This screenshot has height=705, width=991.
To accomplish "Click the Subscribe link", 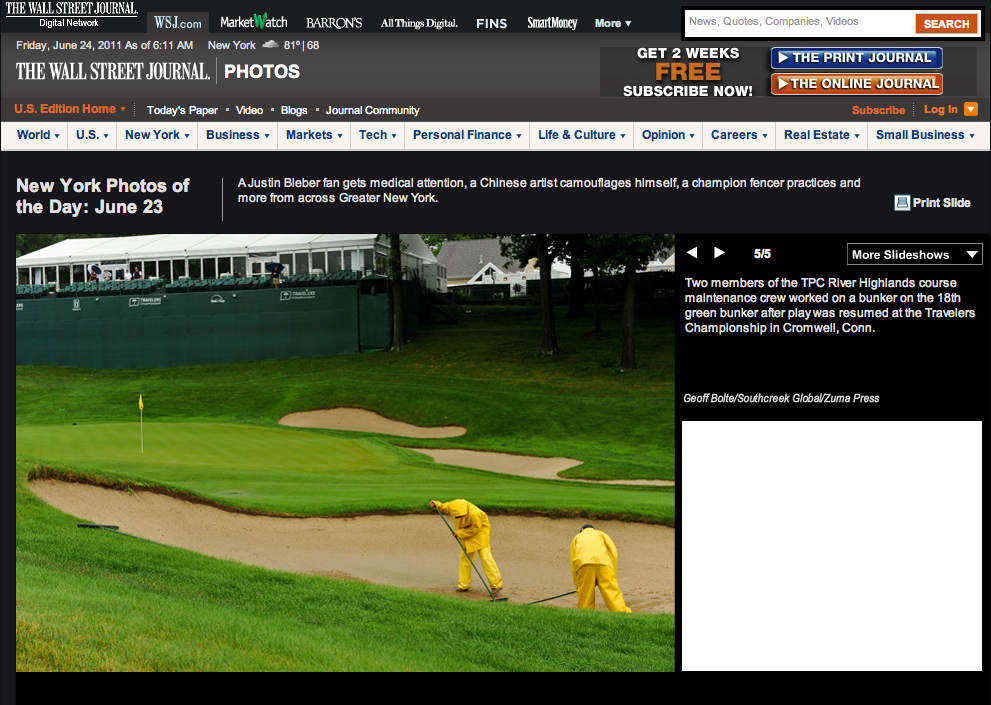I will coord(878,110).
